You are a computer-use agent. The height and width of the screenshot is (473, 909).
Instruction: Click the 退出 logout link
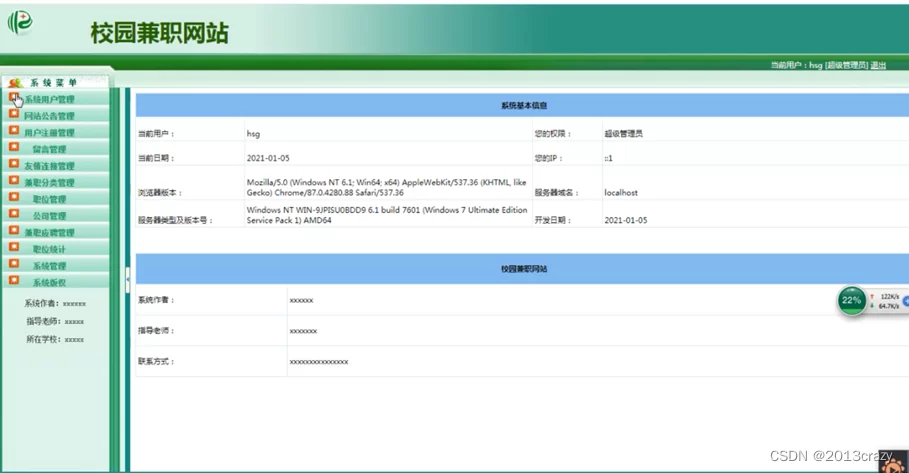pyautogui.click(x=878, y=65)
